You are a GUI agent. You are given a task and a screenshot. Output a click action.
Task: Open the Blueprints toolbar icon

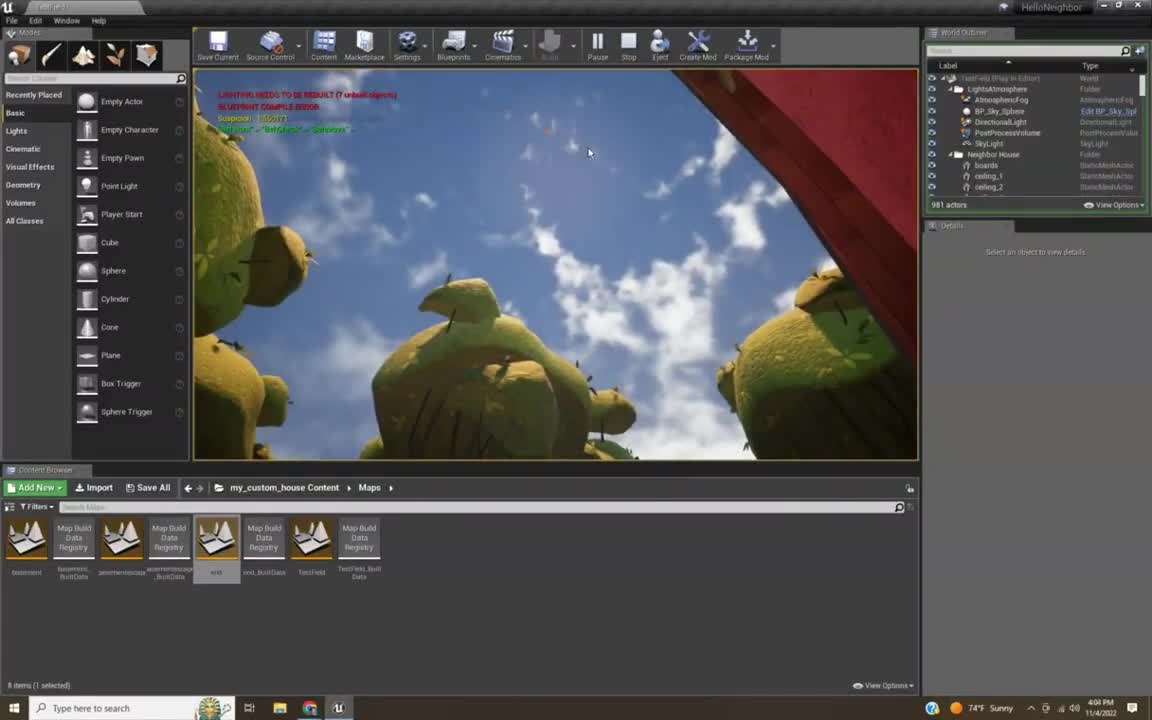click(x=453, y=45)
